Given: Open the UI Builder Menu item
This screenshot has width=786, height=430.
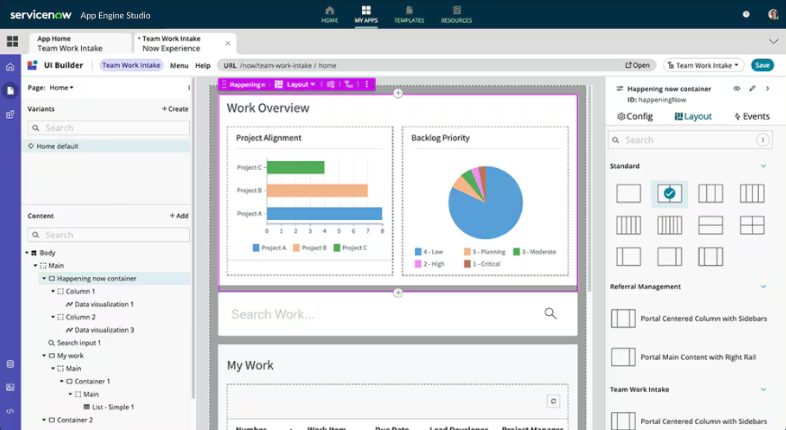Looking at the screenshot, I should 179,66.
